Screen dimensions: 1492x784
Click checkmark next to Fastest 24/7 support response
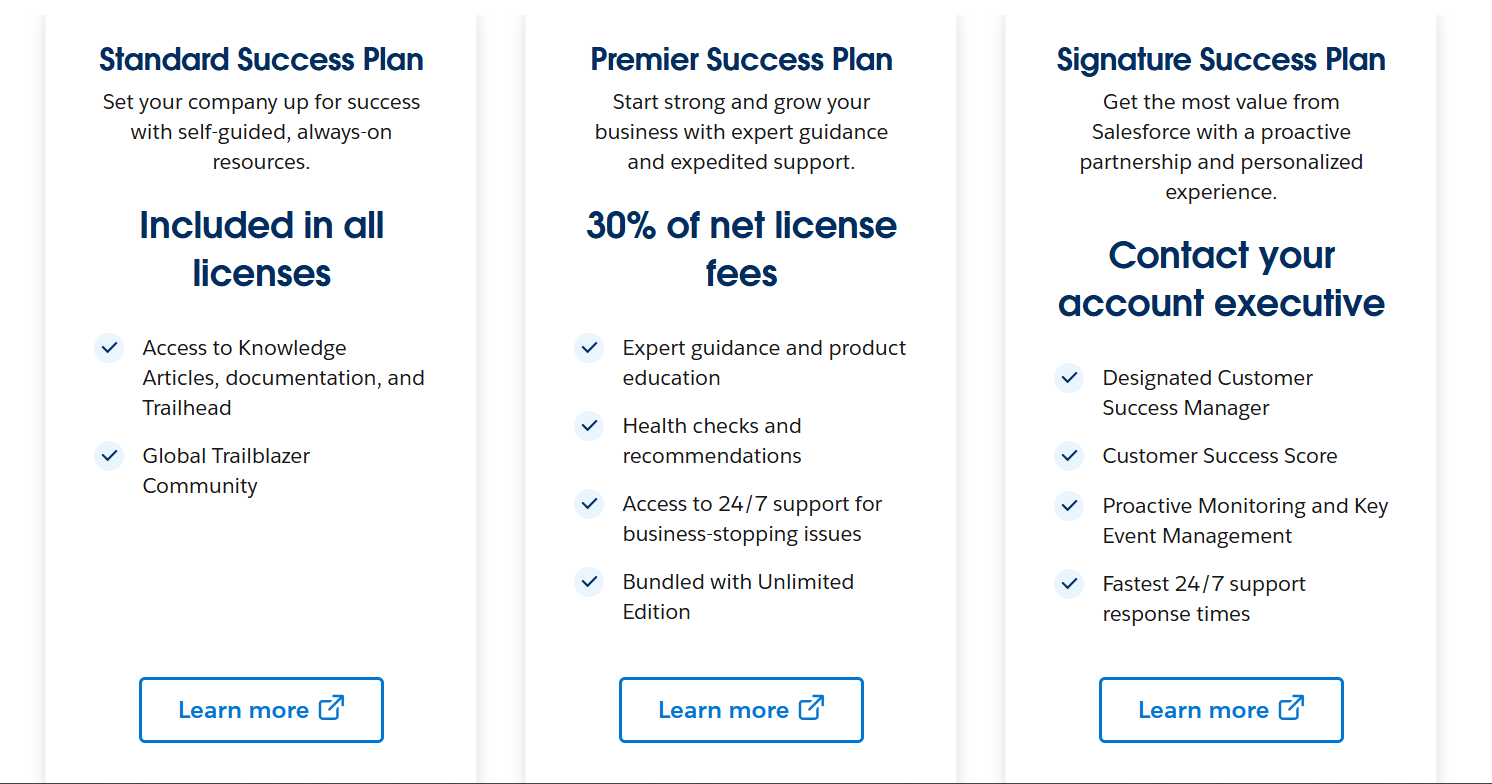coord(1069,584)
